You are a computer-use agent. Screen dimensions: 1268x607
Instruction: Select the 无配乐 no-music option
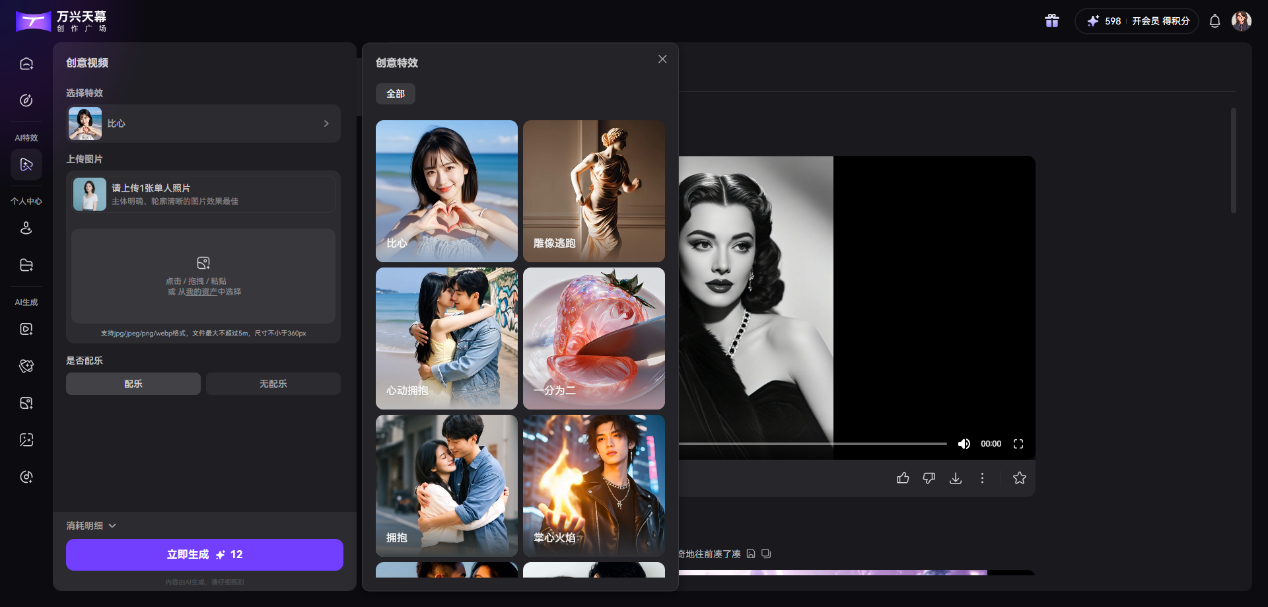273,384
